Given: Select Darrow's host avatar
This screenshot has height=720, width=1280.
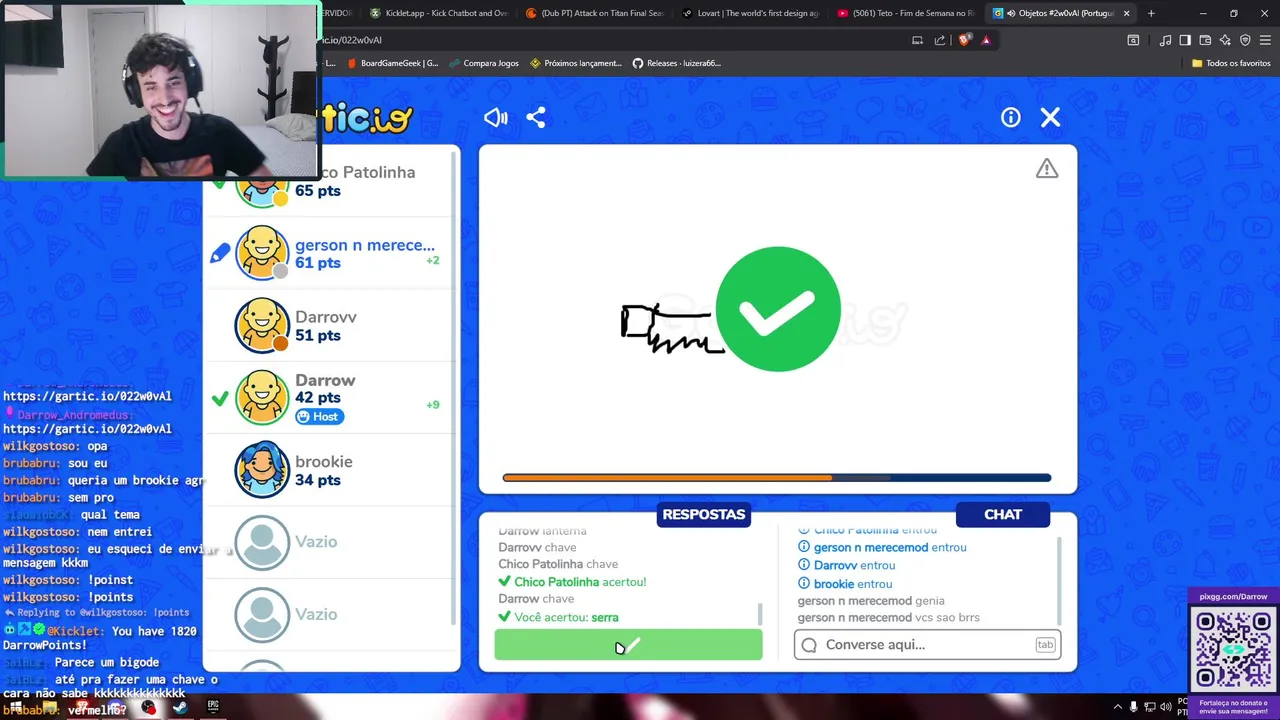Looking at the screenshot, I should pyautogui.click(x=262, y=397).
